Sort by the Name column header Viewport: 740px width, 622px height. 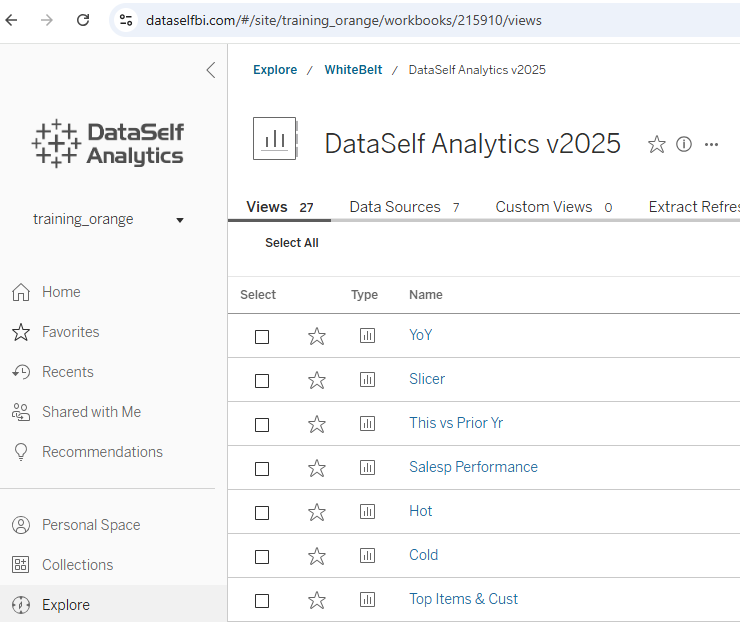point(426,295)
